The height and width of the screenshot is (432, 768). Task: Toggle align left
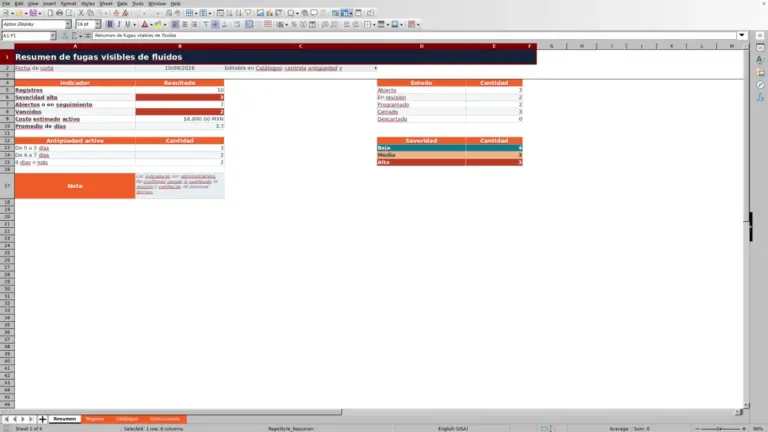pos(175,24)
